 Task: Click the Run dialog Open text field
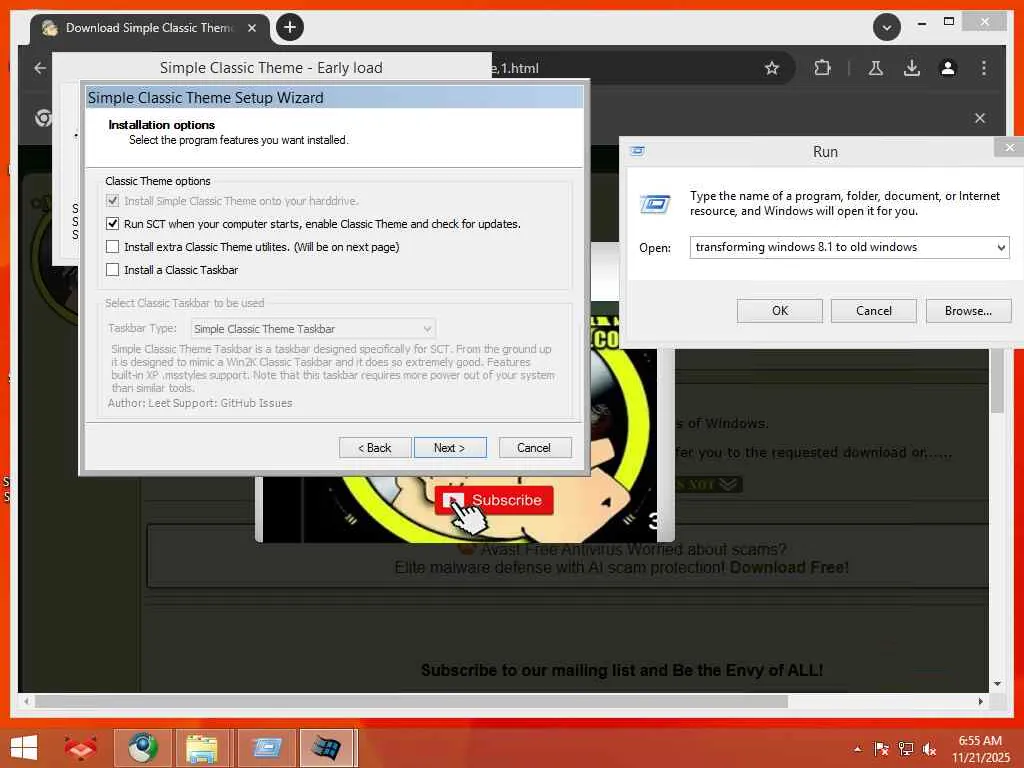point(841,248)
